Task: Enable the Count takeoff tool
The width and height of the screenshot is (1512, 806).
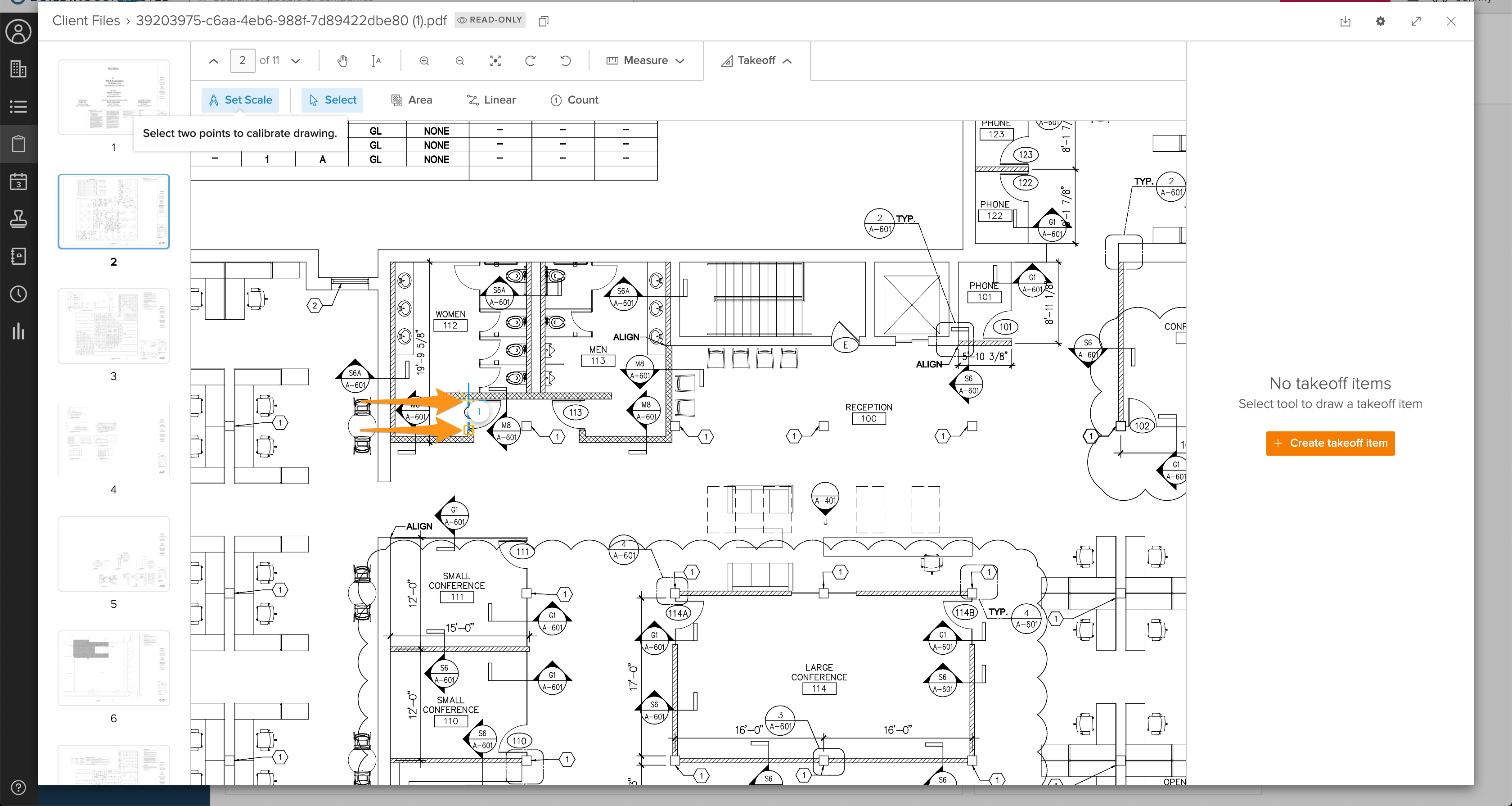Action: click(574, 100)
